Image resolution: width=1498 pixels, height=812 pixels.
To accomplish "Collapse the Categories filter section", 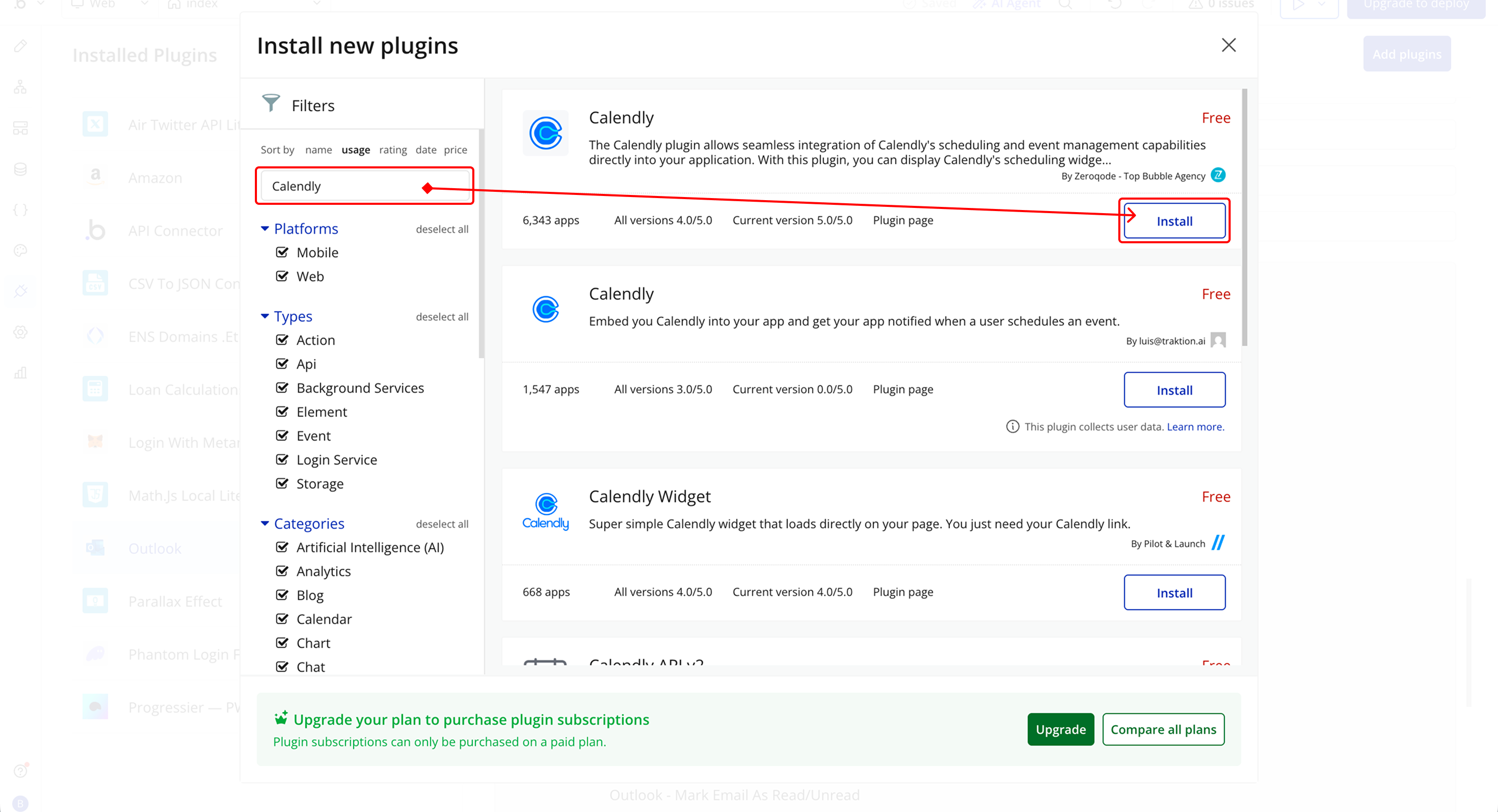I will click(x=265, y=523).
